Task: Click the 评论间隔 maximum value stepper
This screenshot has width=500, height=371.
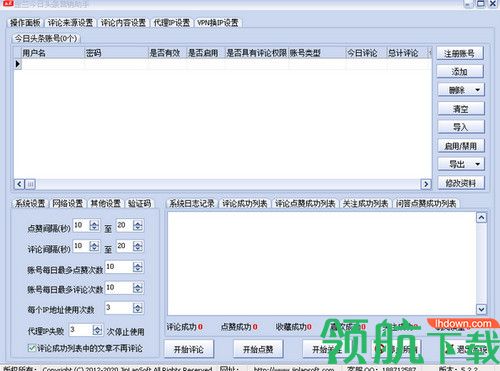Action: coord(138,246)
